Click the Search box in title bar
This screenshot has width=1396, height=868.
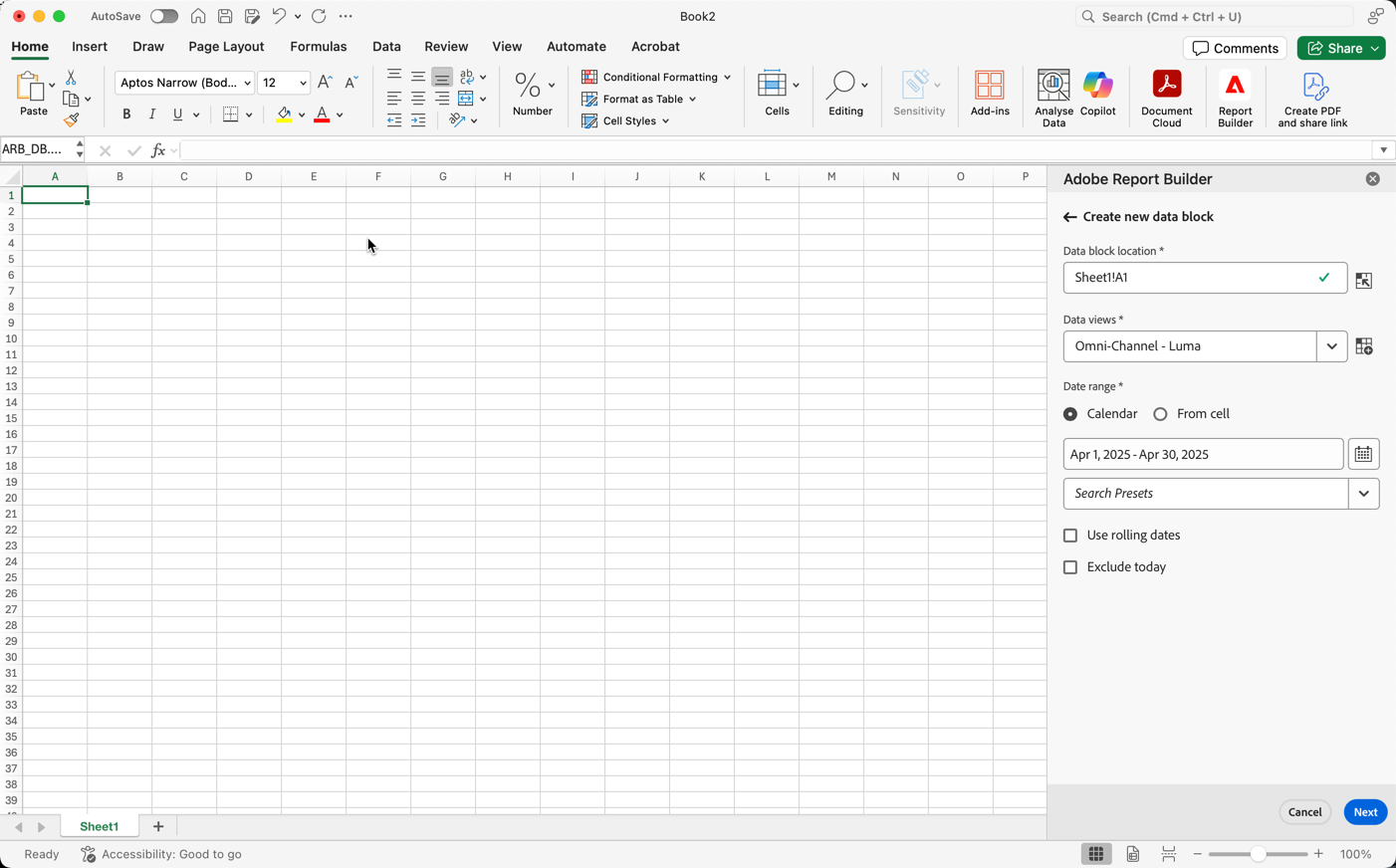[x=1214, y=17]
